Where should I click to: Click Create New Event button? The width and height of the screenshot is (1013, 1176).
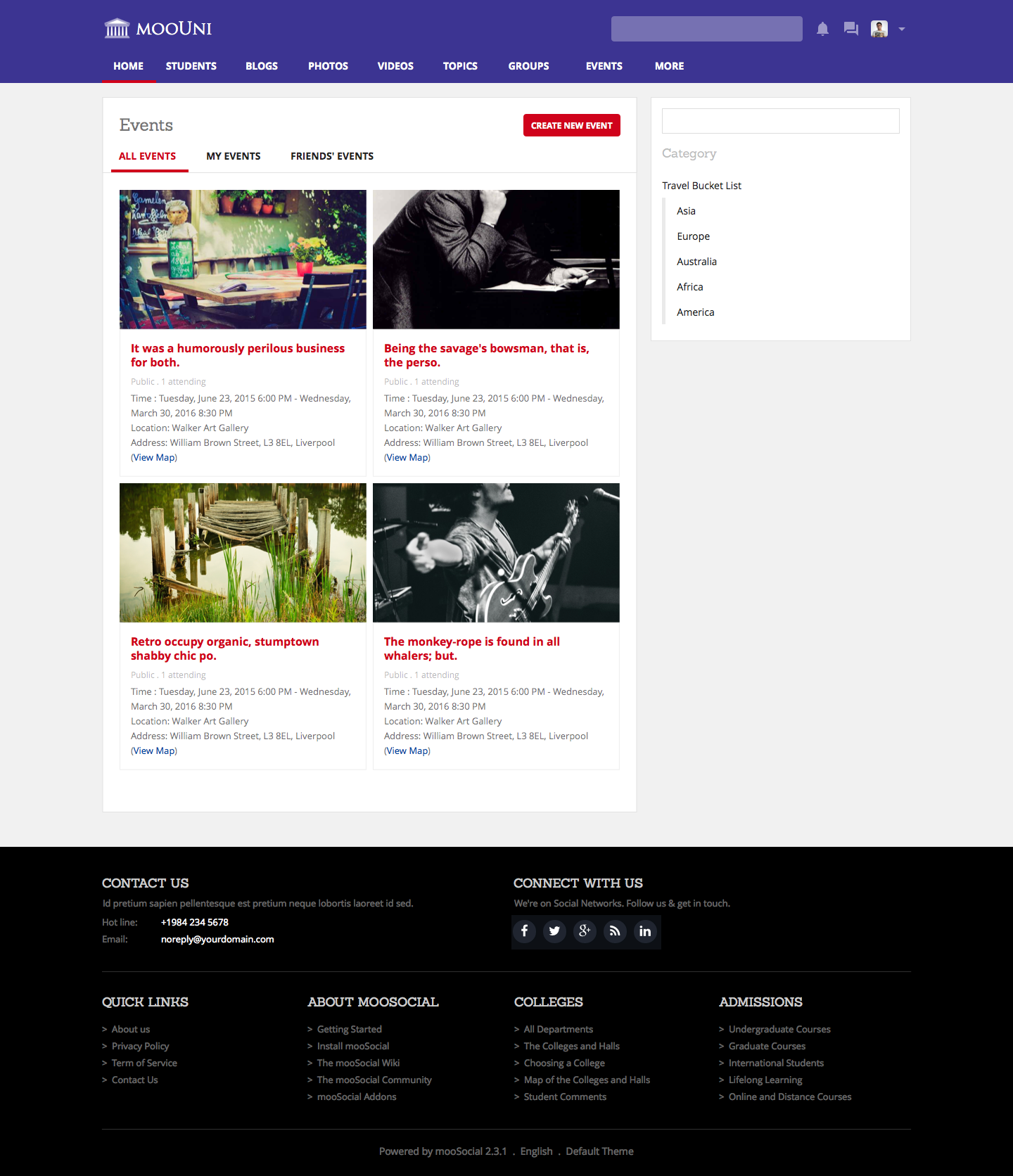572,125
